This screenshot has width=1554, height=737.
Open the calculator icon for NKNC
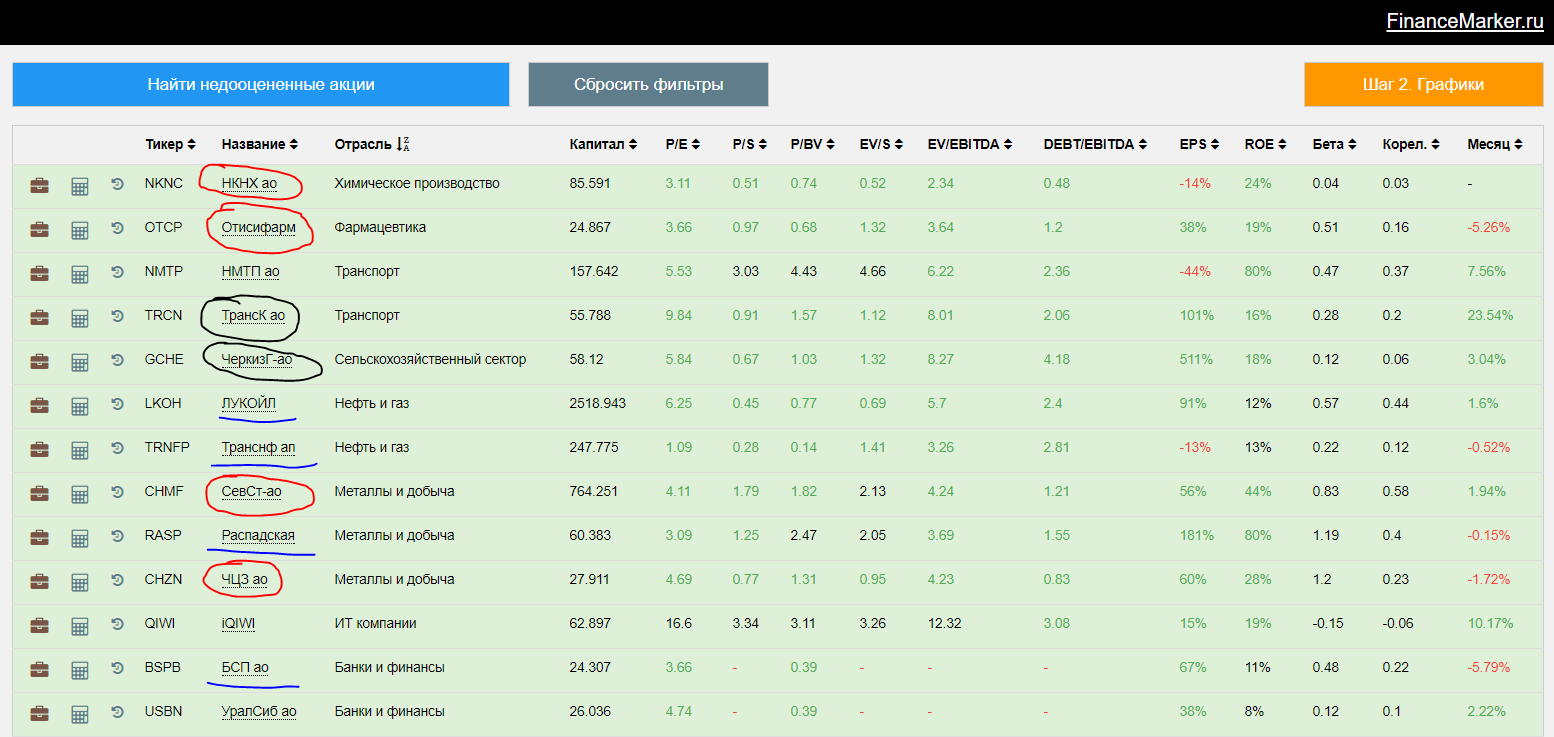[x=80, y=186]
